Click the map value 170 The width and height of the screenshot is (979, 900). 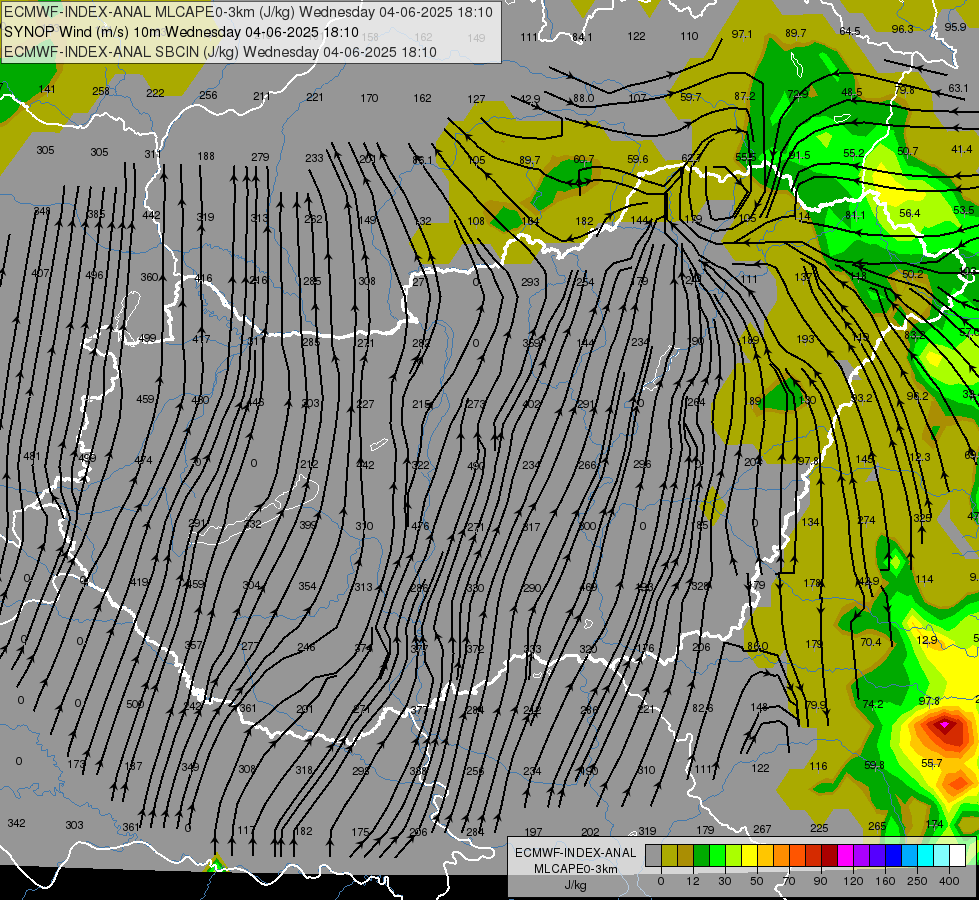click(369, 97)
